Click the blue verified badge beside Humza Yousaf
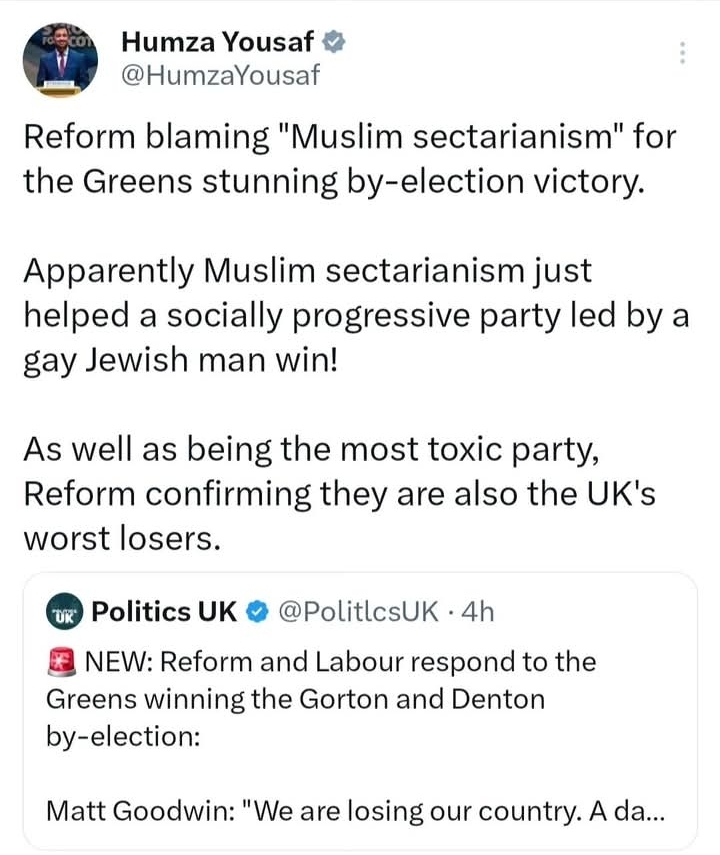Image resolution: width=720 pixels, height=855 pixels. (x=337, y=42)
